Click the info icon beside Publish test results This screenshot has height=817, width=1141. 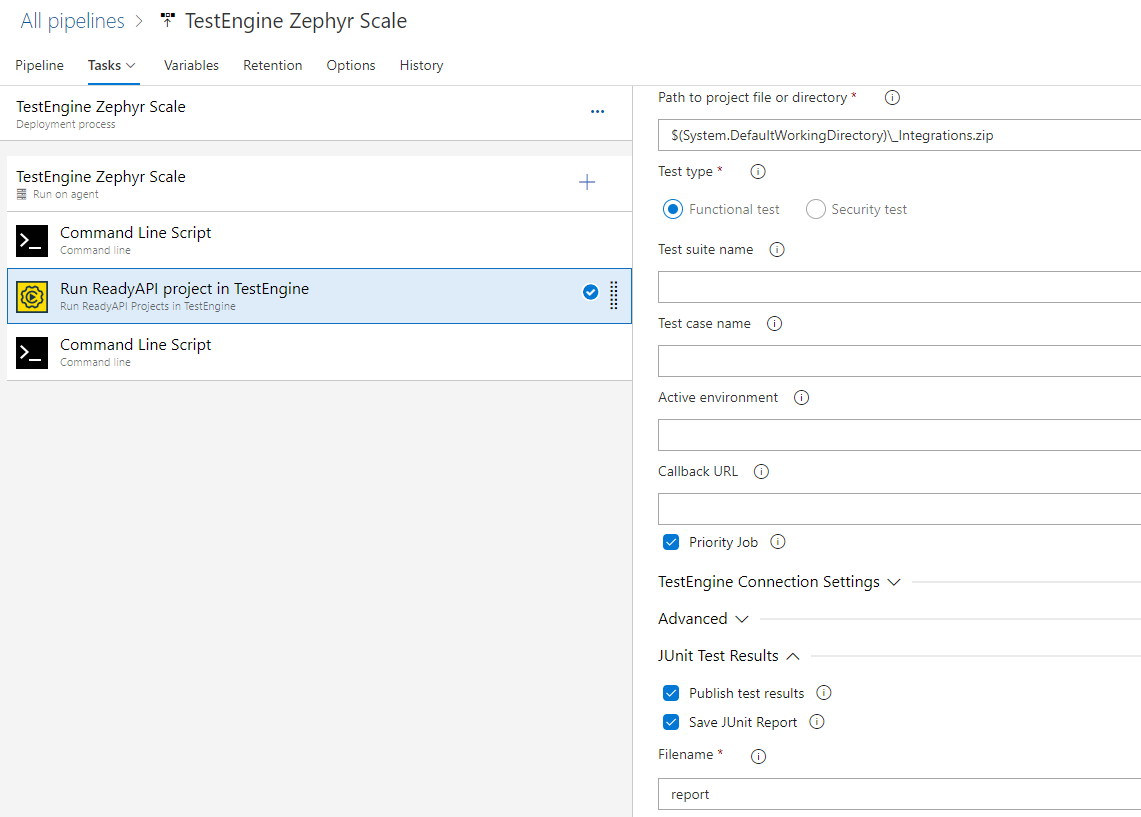[x=823, y=692]
